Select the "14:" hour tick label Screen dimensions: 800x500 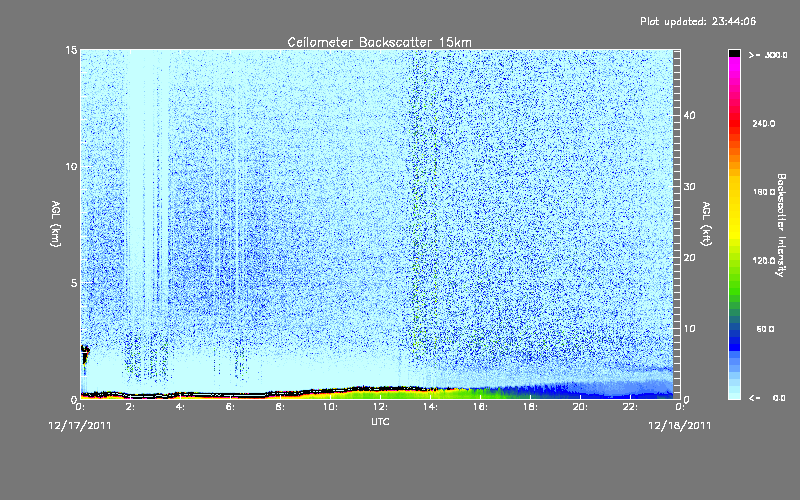tap(430, 407)
